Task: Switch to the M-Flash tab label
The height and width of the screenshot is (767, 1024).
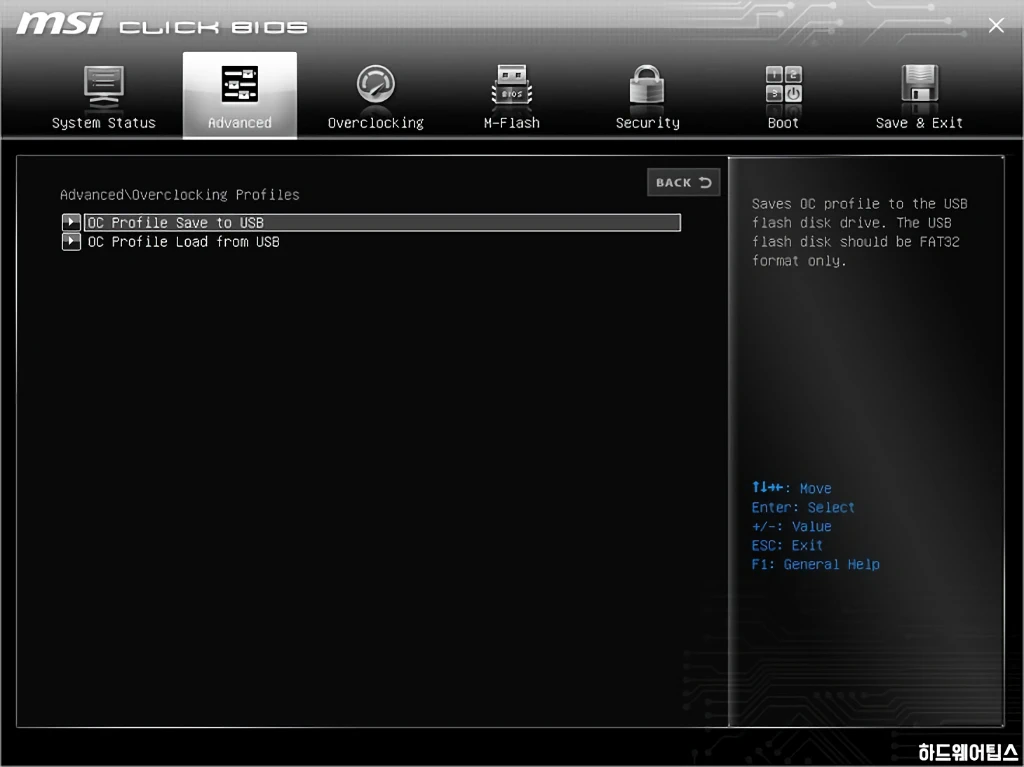Action: point(511,123)
